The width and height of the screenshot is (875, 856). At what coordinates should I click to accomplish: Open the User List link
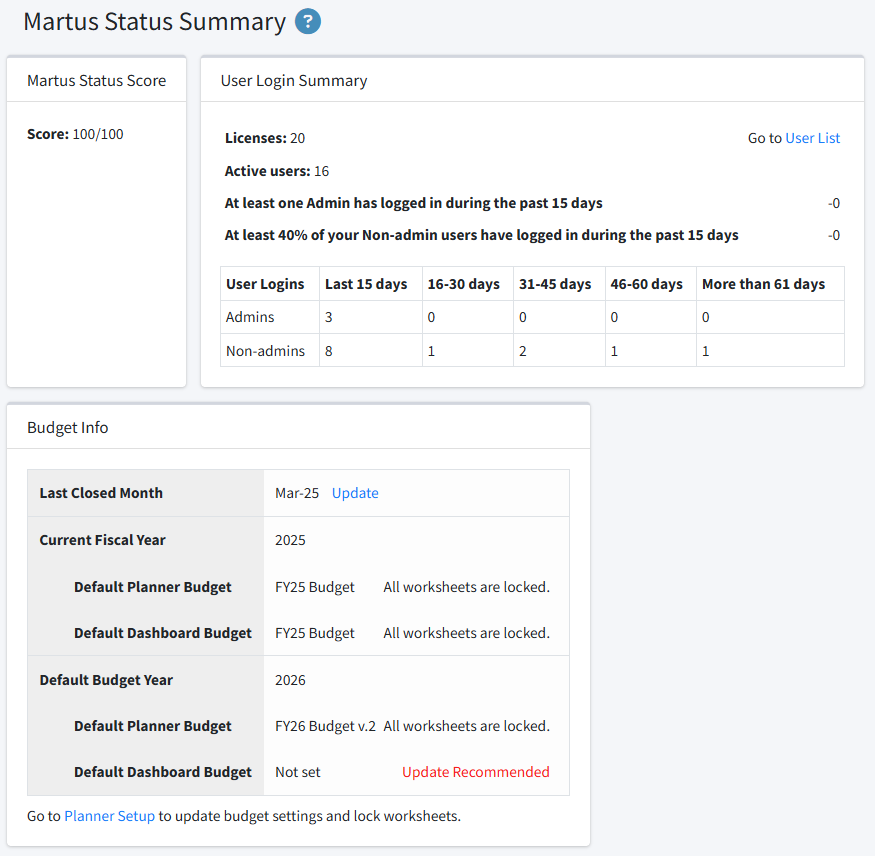click(812, 138)
